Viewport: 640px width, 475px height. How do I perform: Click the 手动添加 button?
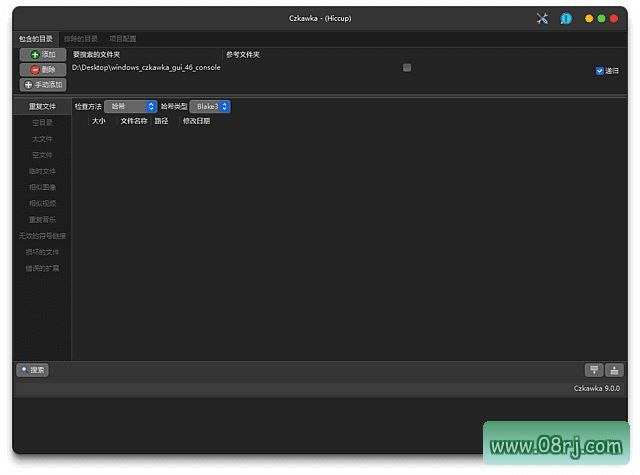click(x=43, y=85)
